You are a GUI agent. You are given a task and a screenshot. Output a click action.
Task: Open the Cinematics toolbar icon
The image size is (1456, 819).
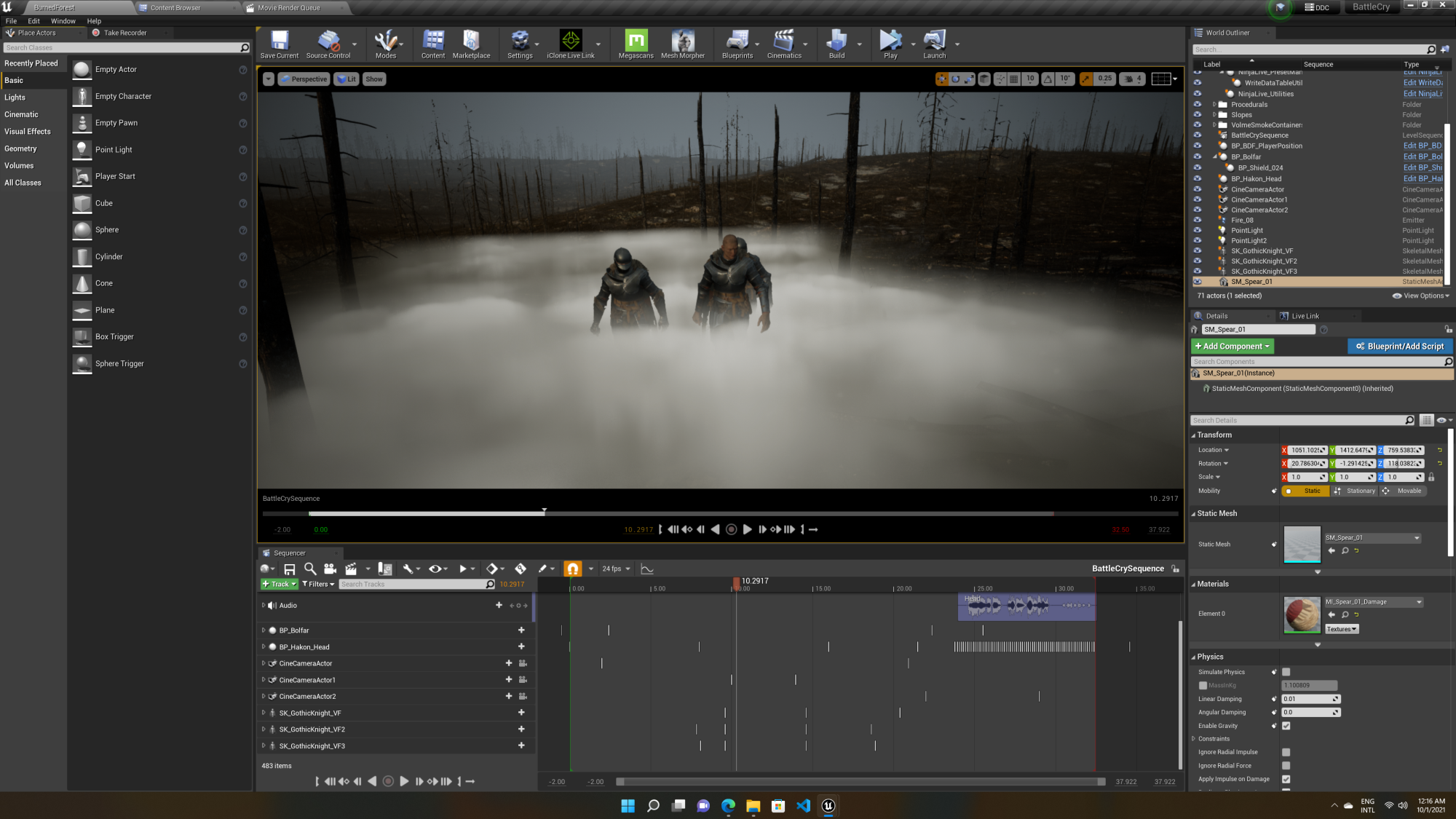click(784, 44)
